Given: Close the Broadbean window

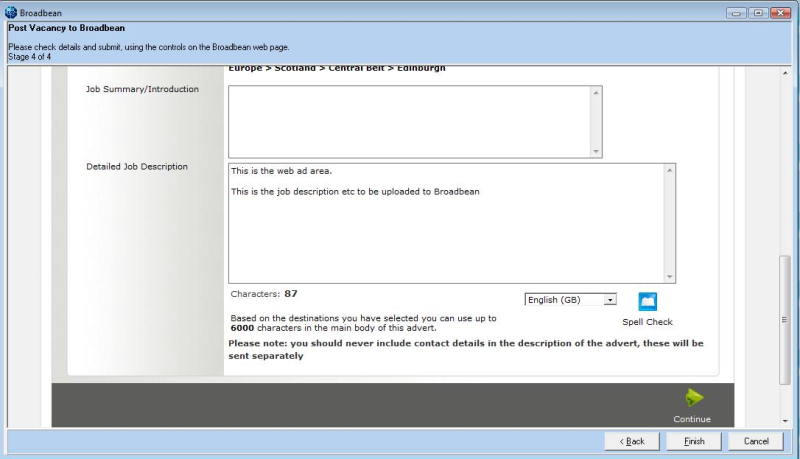Looking at the screenshot, I should 781,13.
